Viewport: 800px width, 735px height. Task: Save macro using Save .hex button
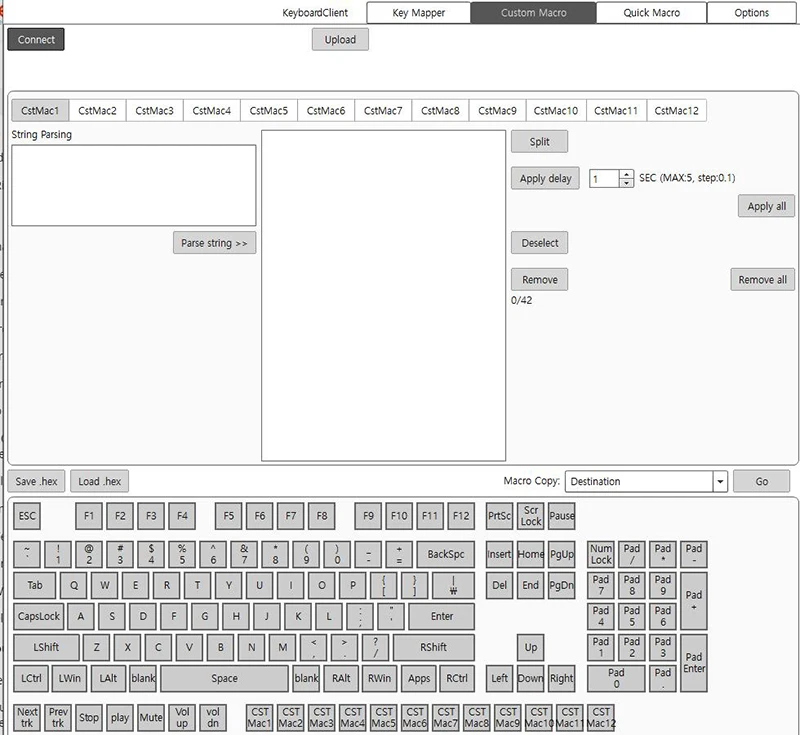click(x=38, y=481)
